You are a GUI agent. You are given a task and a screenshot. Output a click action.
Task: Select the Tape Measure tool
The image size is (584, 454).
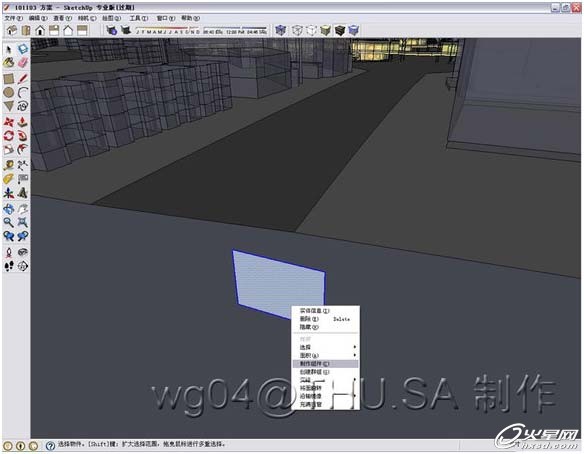pyautogui.click(x=9, y=165)
